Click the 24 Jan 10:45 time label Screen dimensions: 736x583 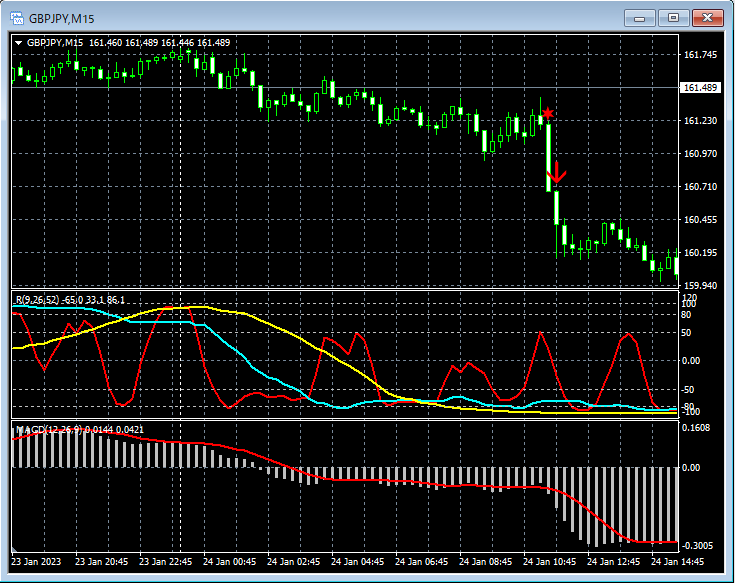[548, 561]
